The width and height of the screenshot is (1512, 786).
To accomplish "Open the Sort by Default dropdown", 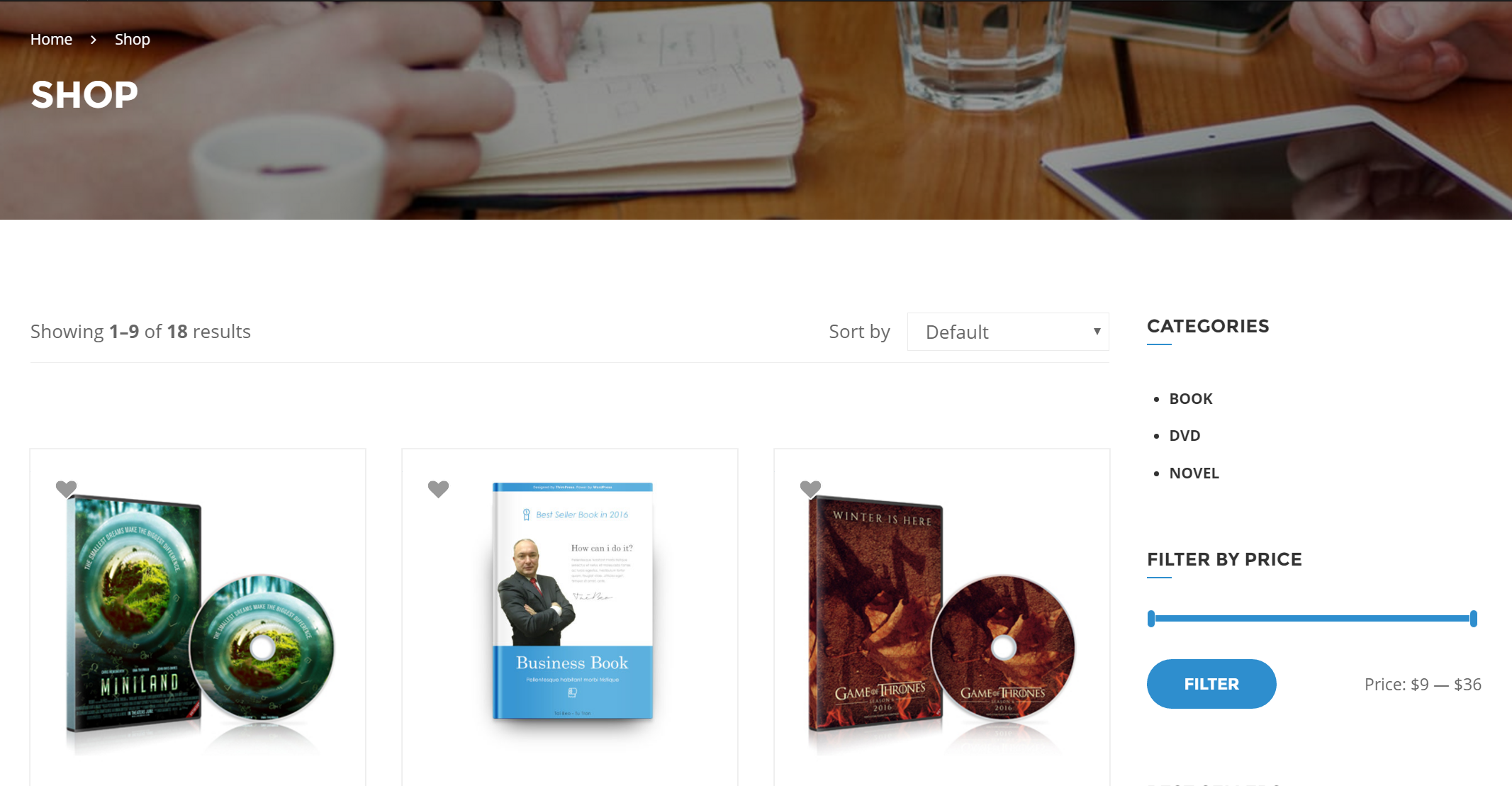I will 1008,332.
